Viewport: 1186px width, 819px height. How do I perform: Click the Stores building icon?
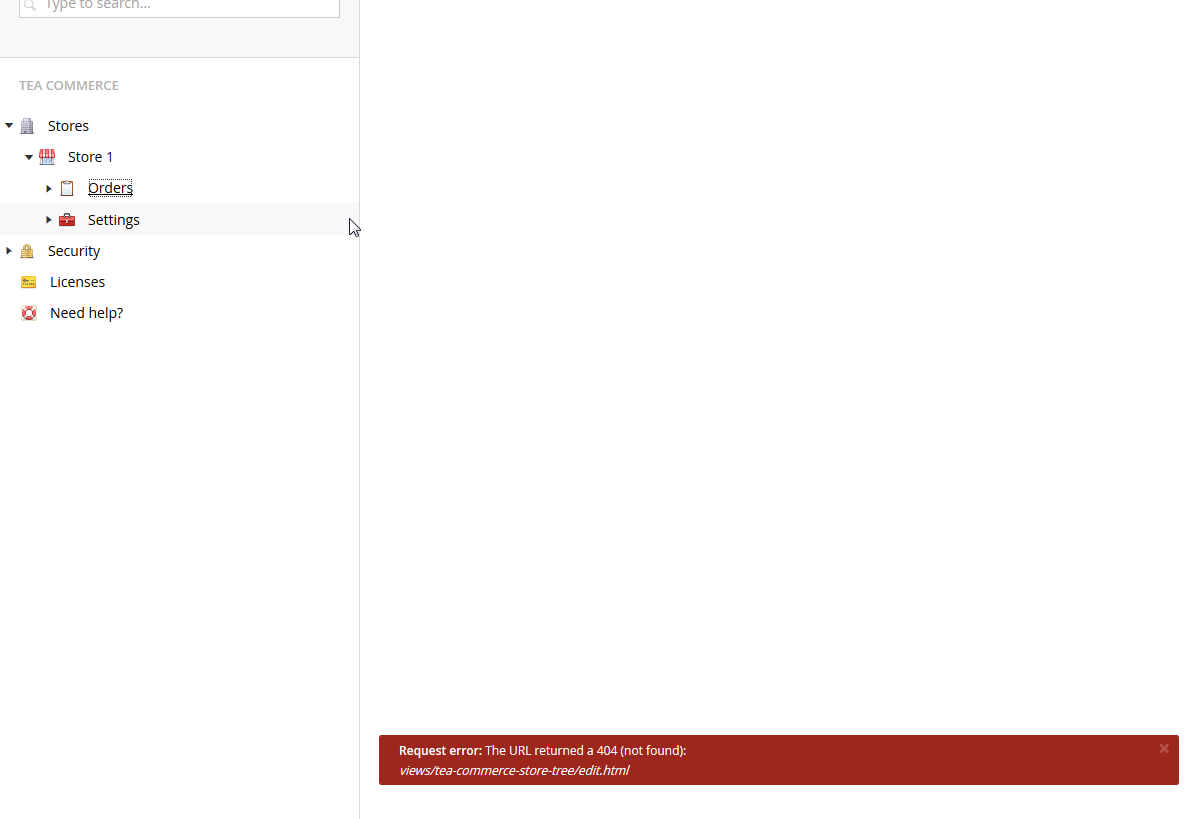[x=27, y=126]
